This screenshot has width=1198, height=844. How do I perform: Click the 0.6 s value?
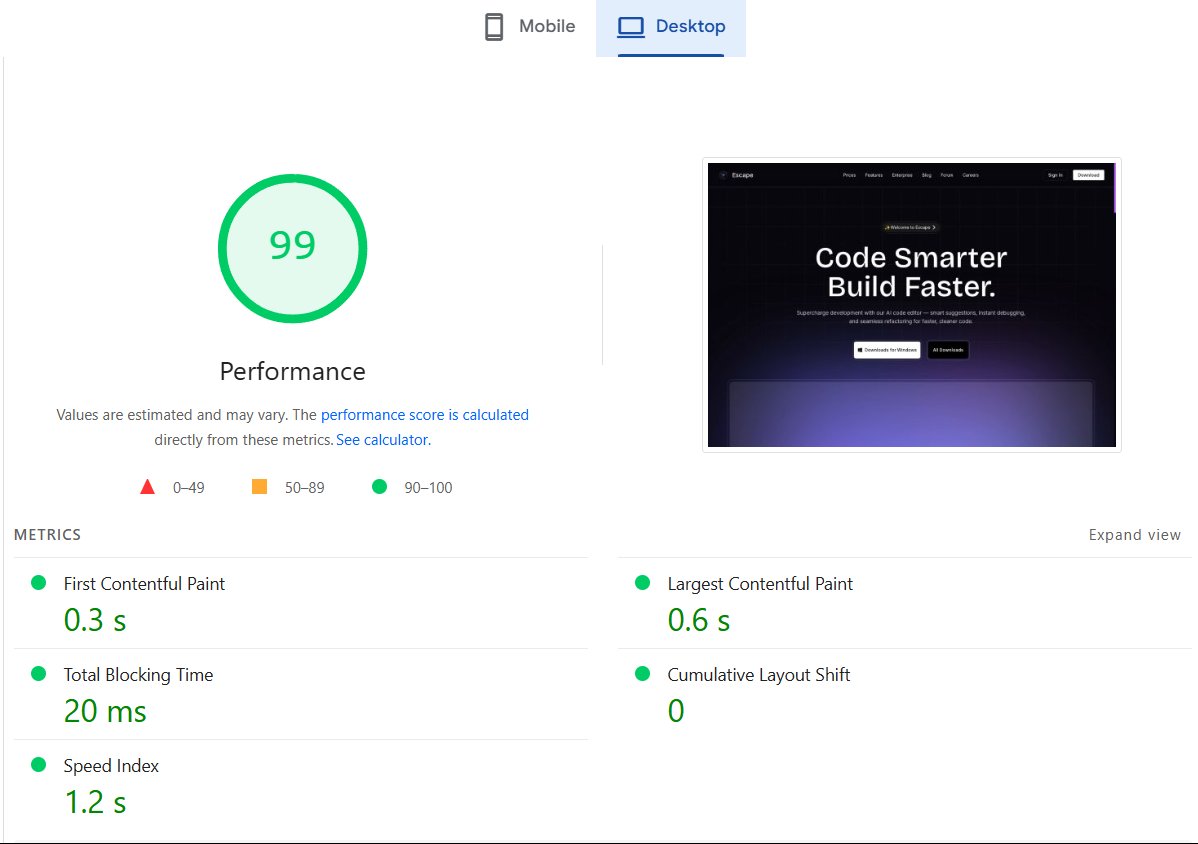point(699,620)
